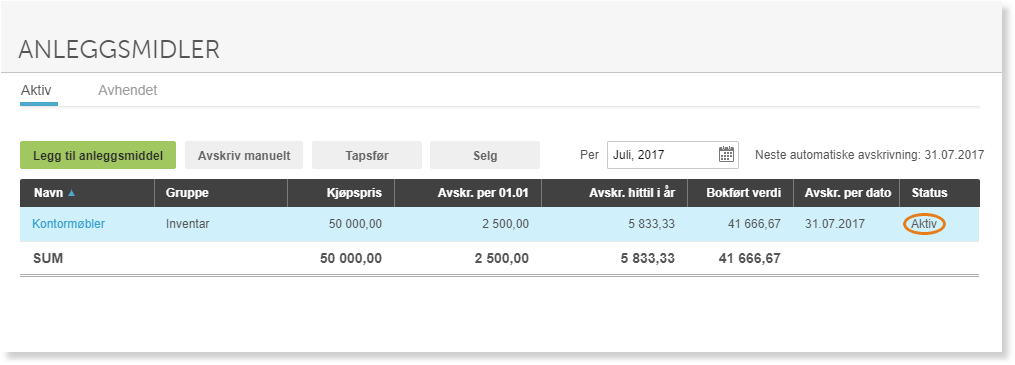
Task: Click the Juli, 2017 date field
Action: click(673, 155)
